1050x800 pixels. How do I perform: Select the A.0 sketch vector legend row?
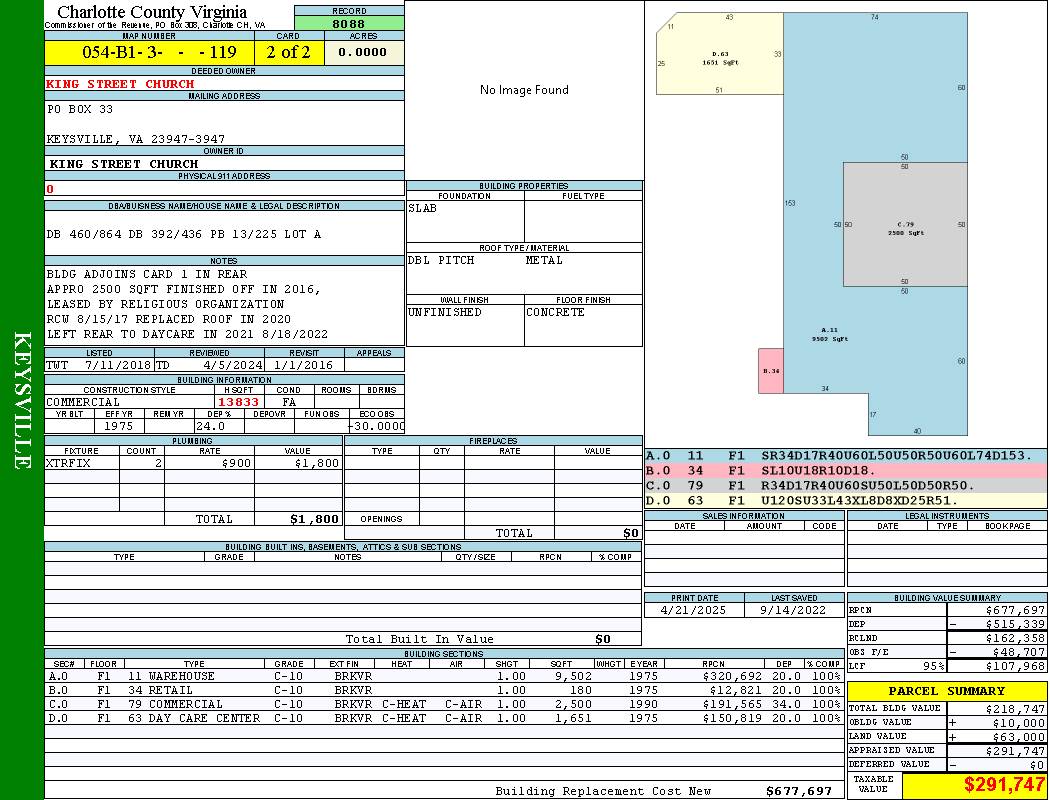click(x=846, y=456)
